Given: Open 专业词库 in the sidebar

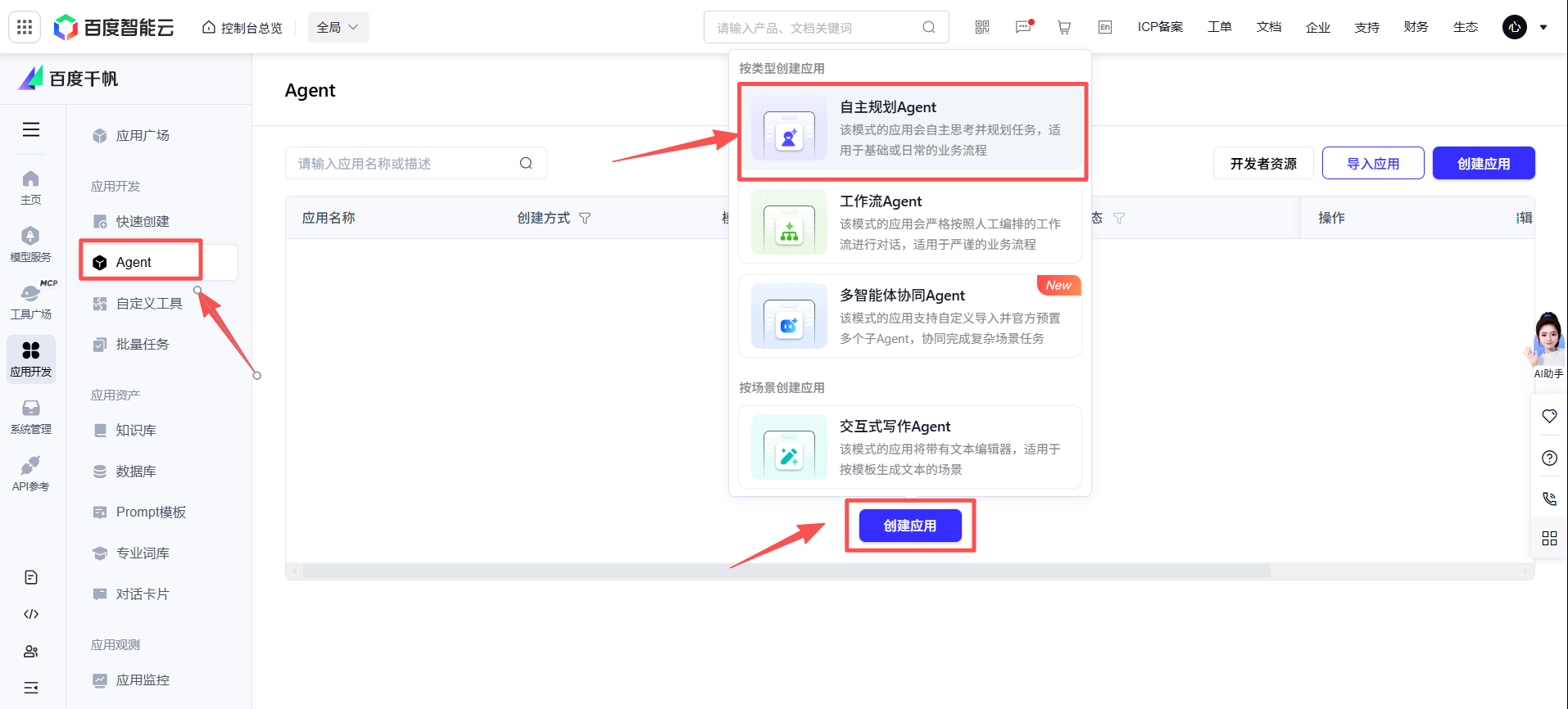Looking at the screenshot, I should coord(160,553).
